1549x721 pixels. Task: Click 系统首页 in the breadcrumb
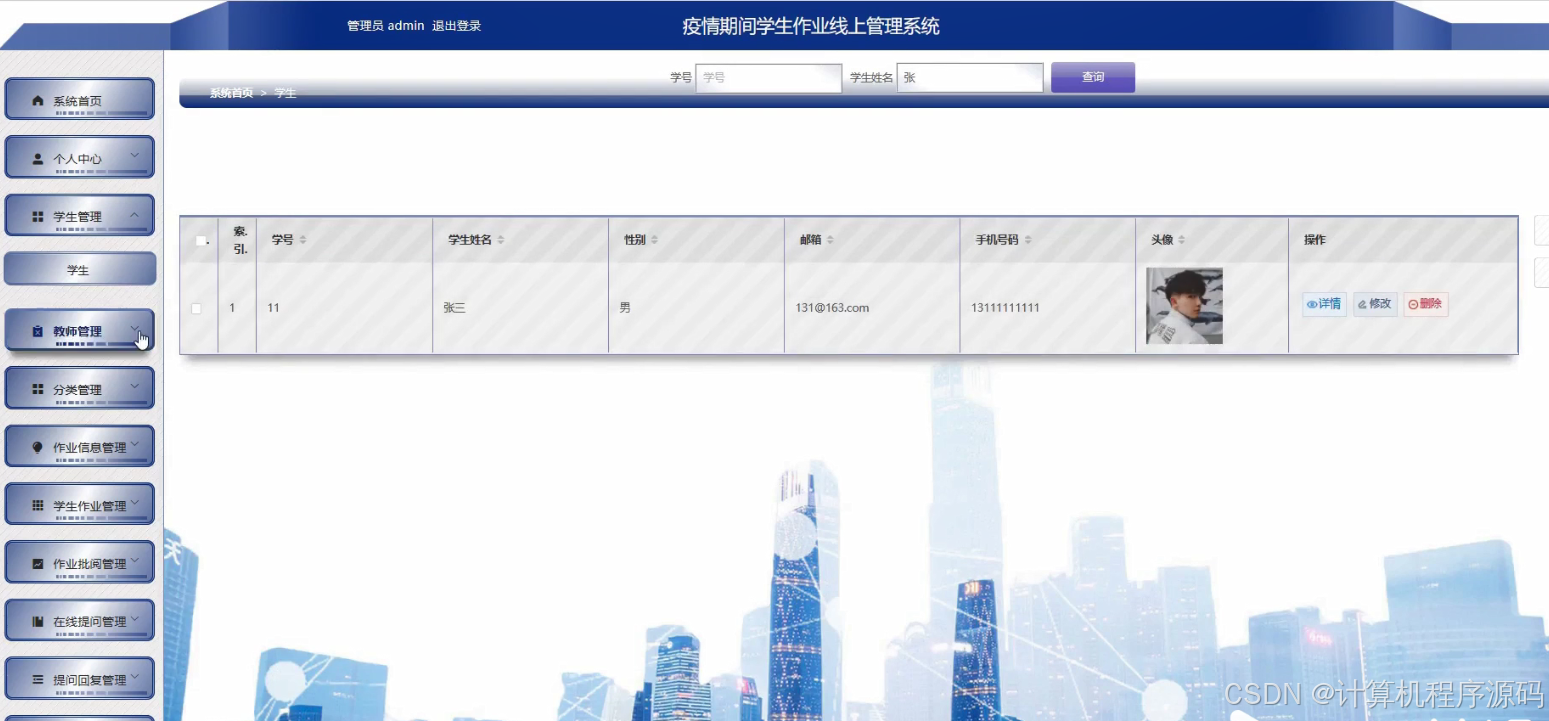231,93
